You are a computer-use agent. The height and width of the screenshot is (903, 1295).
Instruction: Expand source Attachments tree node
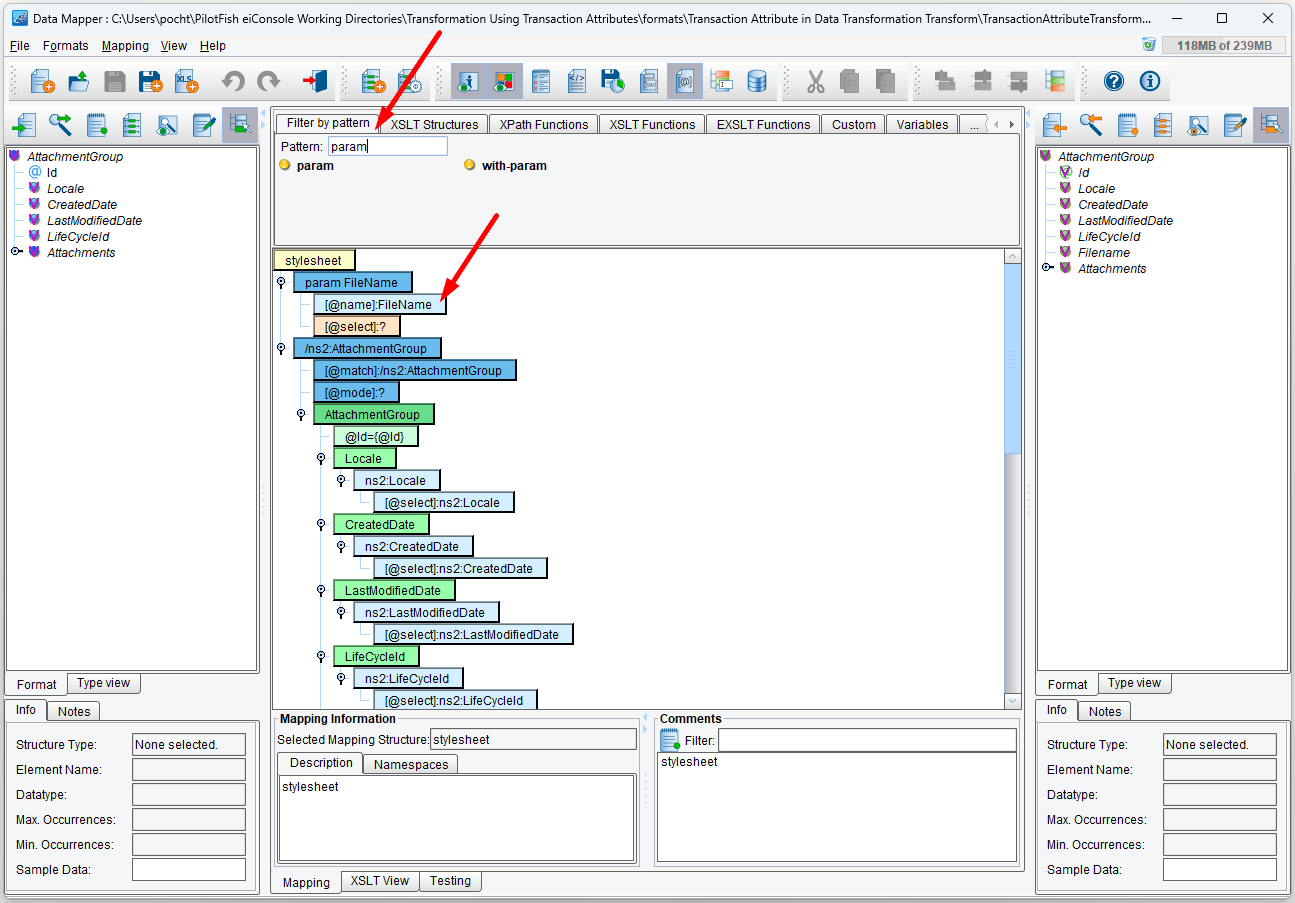tap(16, 252)
